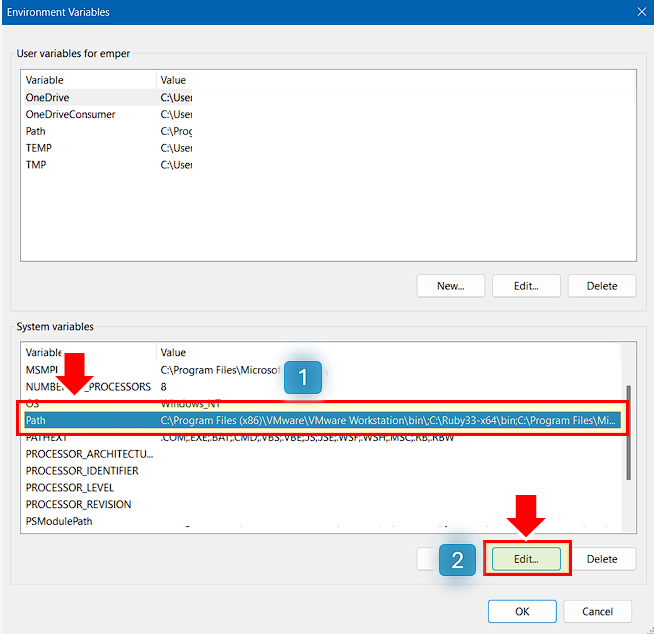Viewport: 654px width, 634px height.
Task: Close the Environment Variables dialog
Action: (x=641, y=12)
